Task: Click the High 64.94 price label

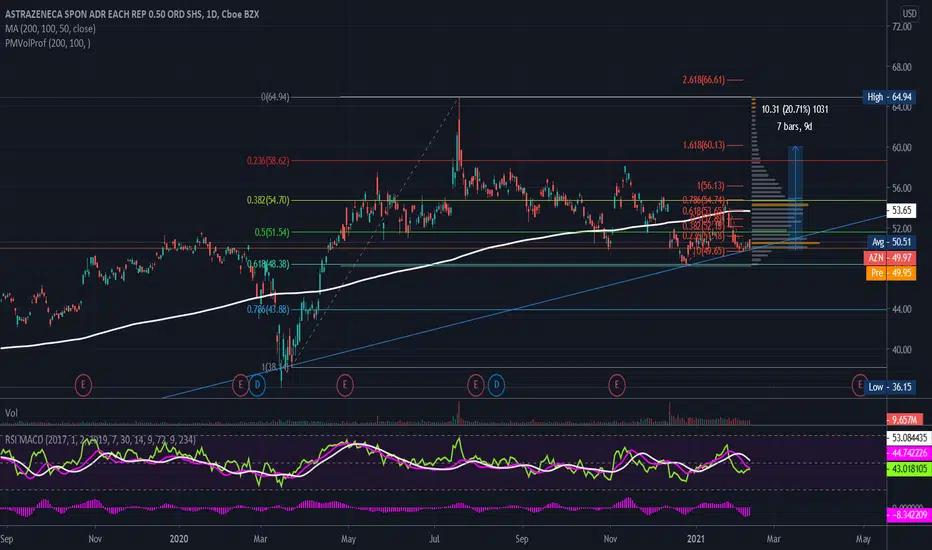Action: point(889,97)
